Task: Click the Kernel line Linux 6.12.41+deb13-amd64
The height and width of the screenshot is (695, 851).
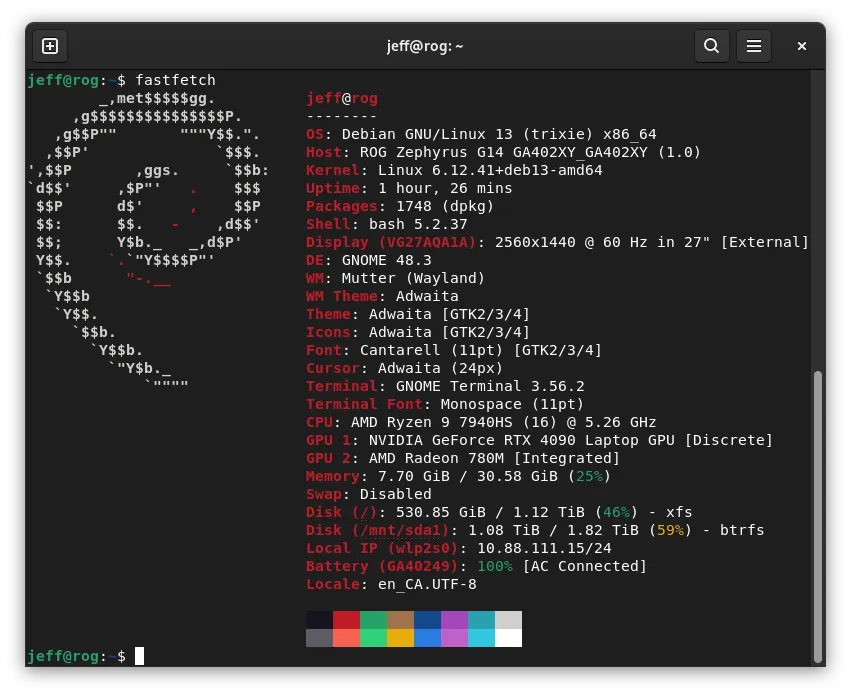Action: coord(454,170)
